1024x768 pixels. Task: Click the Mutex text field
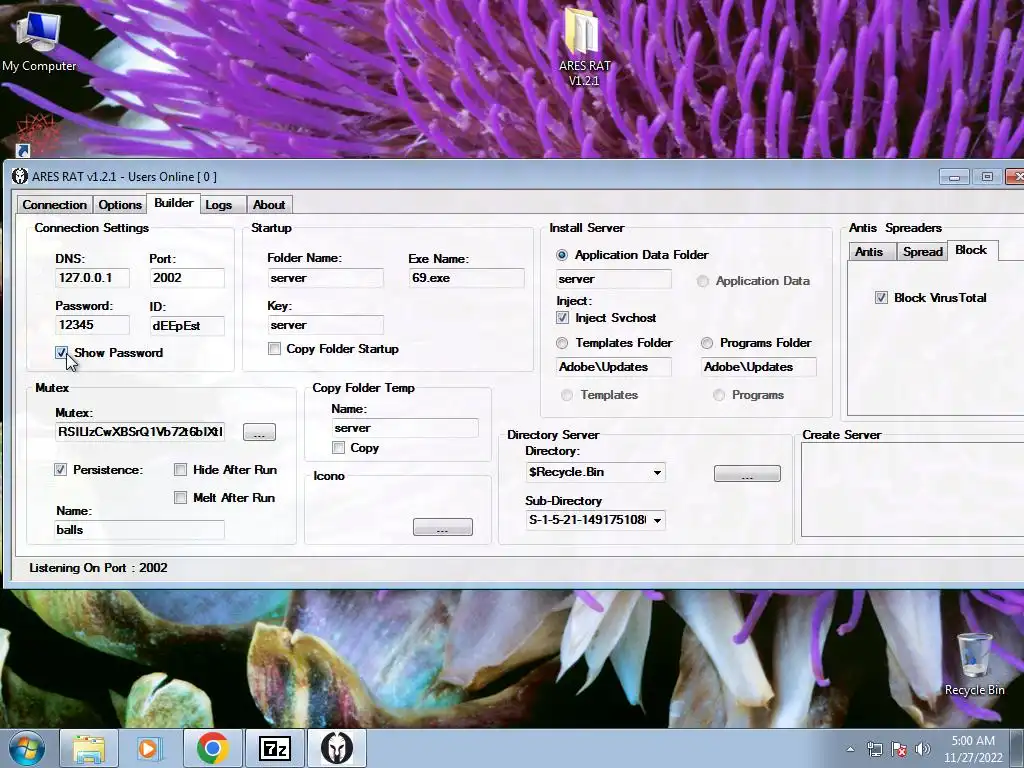(140, 432)
